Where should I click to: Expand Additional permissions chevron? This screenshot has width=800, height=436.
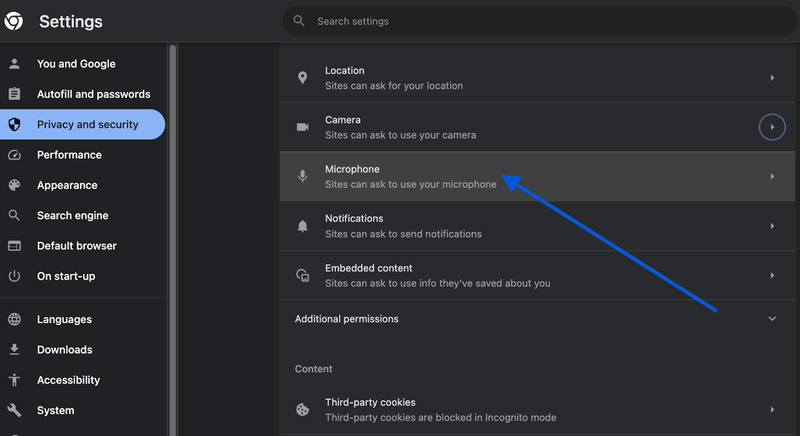tap(772, 319)
